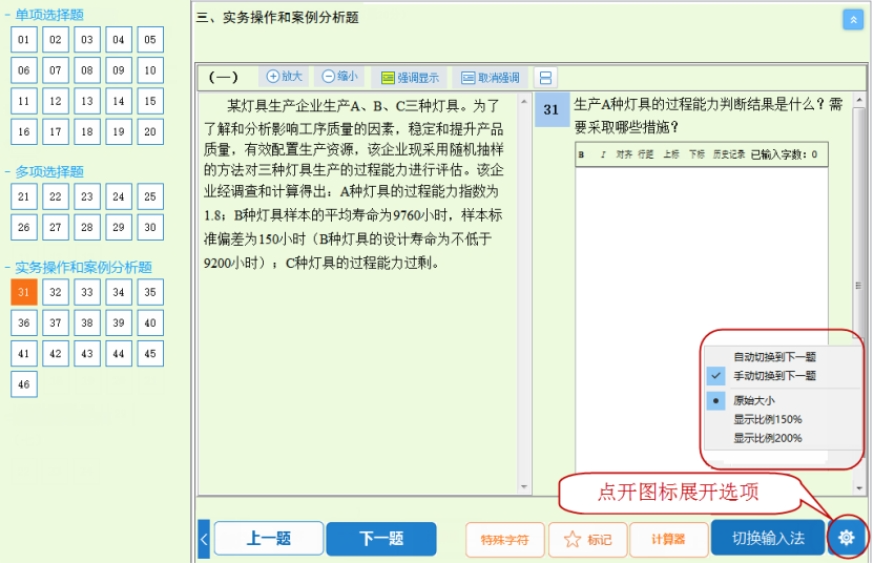Jump to question 20

150,131
